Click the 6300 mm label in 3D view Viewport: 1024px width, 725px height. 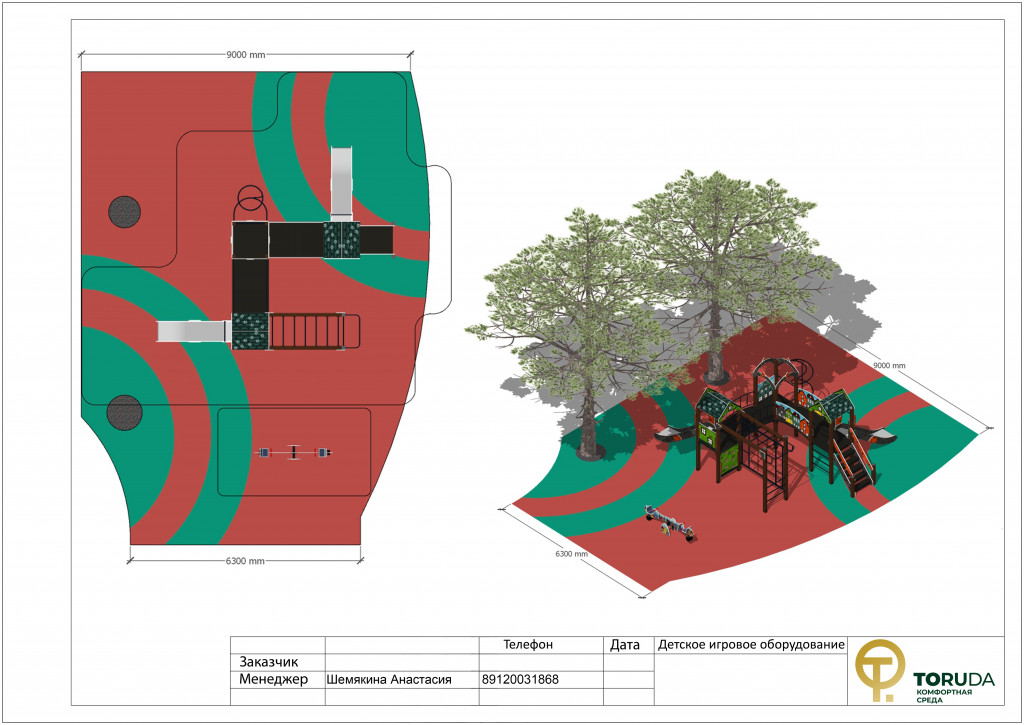[x=571, y=553]
